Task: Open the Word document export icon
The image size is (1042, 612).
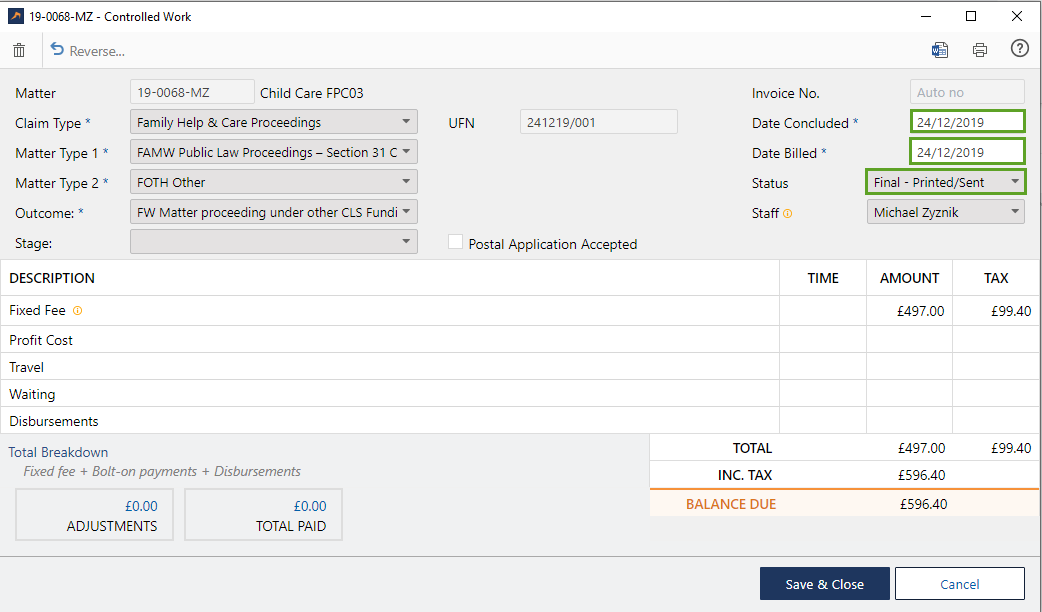Action: pos(939,50)
